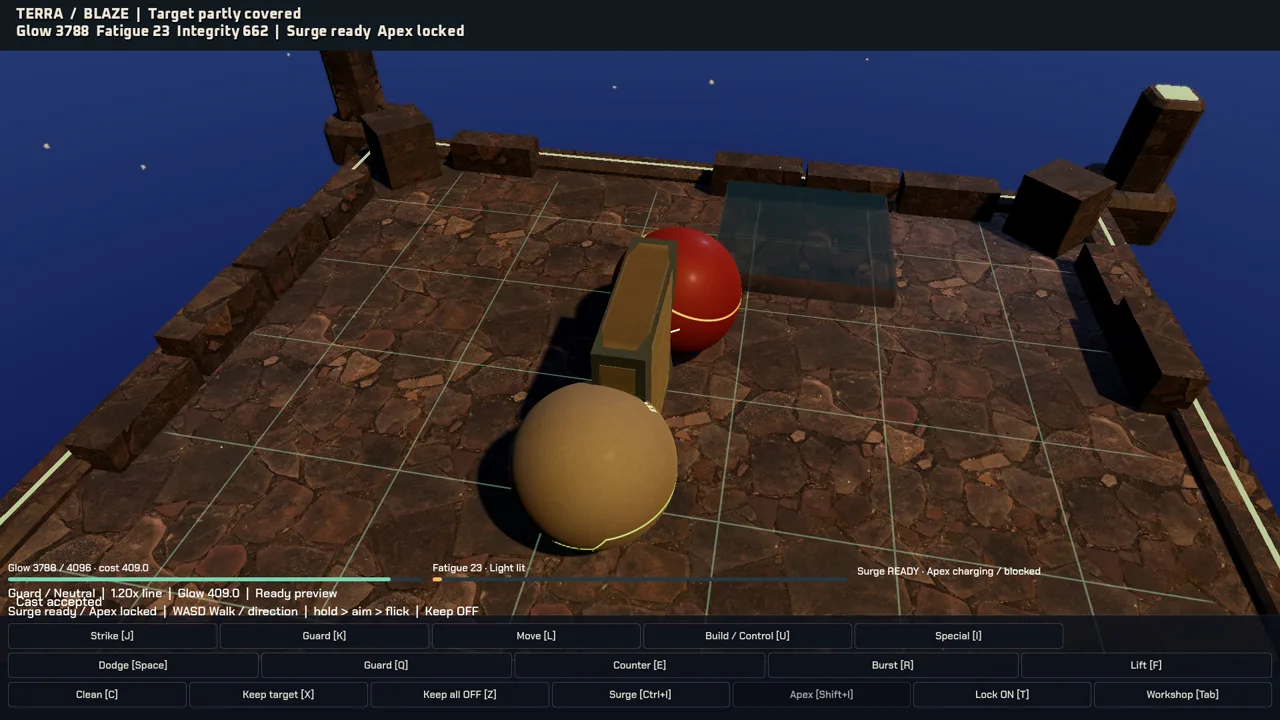Click the "Glow 3788 / 4096 · cost 409.0" readout
This screenshot has height=720, width=1280.
(78, 568)
